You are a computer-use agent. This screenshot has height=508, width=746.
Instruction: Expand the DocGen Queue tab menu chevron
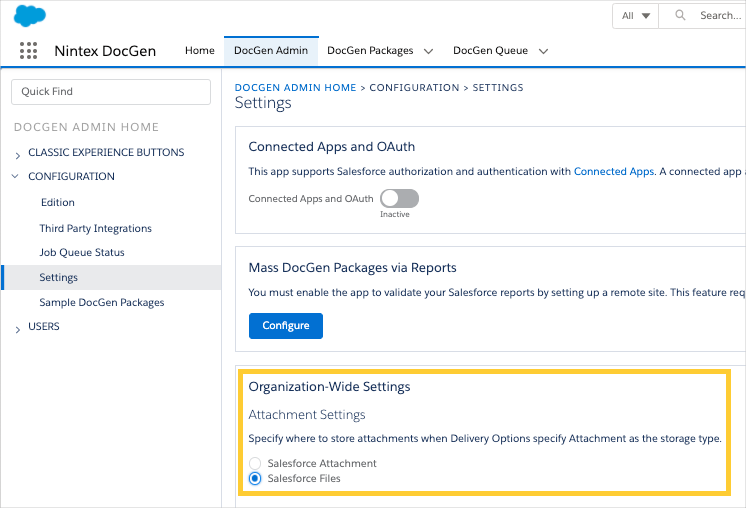pyautogui.click(x=544, y=51)
